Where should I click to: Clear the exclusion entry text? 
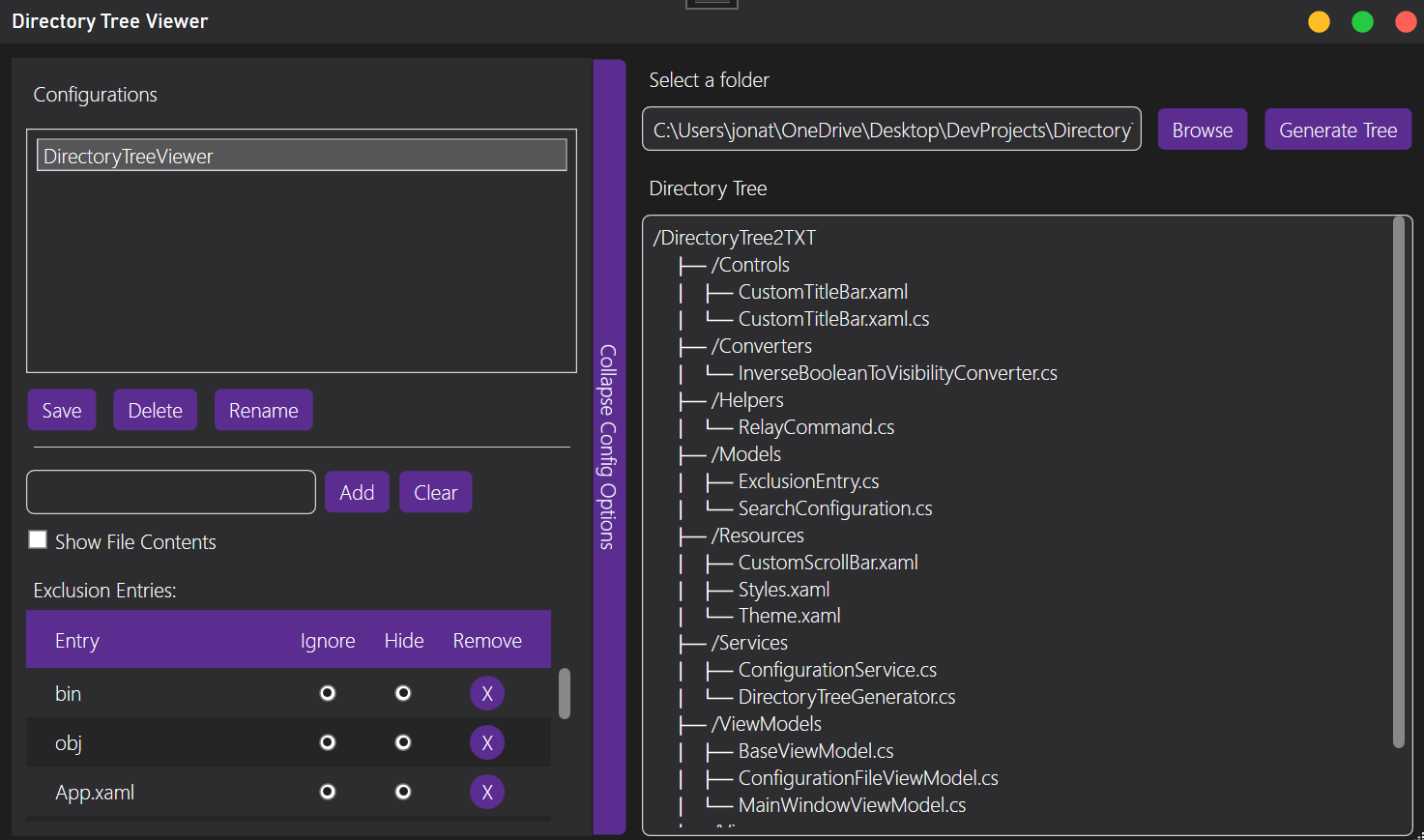pos(436,492)
